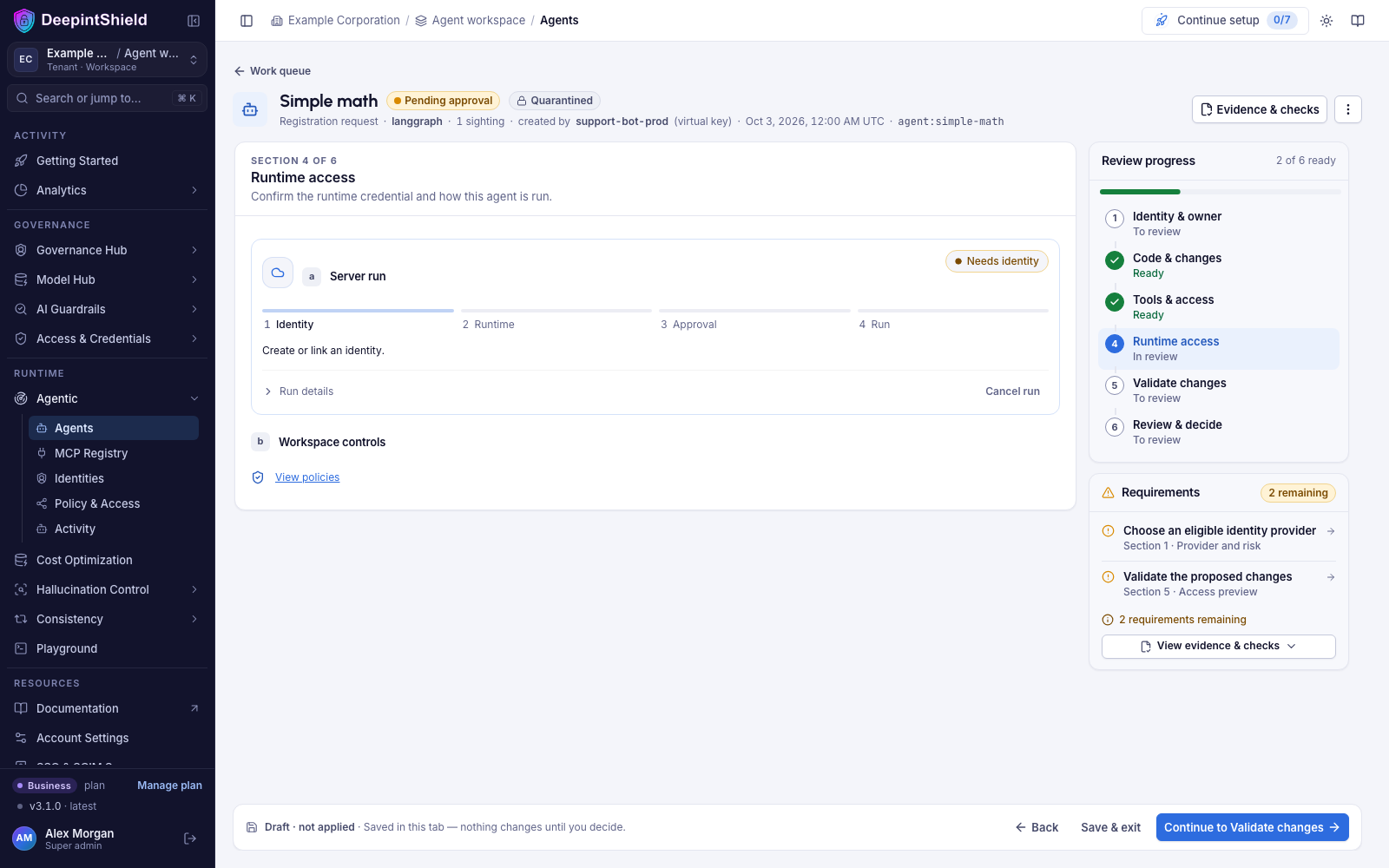Viewport: 1389px width, 868px height.
Task: Open Getting Started in the sidebar
Action: click(x=107, y=161)
